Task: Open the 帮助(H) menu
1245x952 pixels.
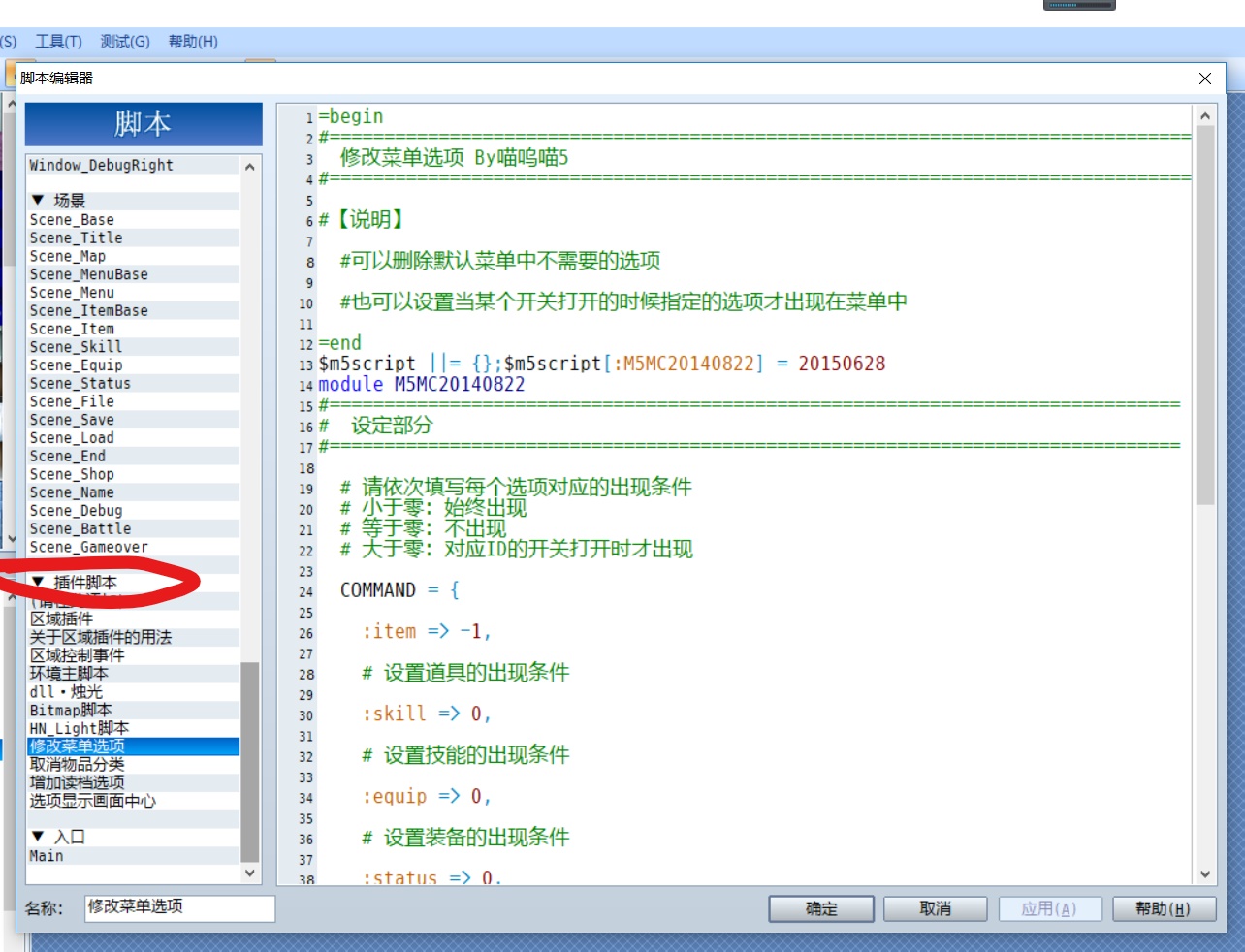Action: pos(193,41)
